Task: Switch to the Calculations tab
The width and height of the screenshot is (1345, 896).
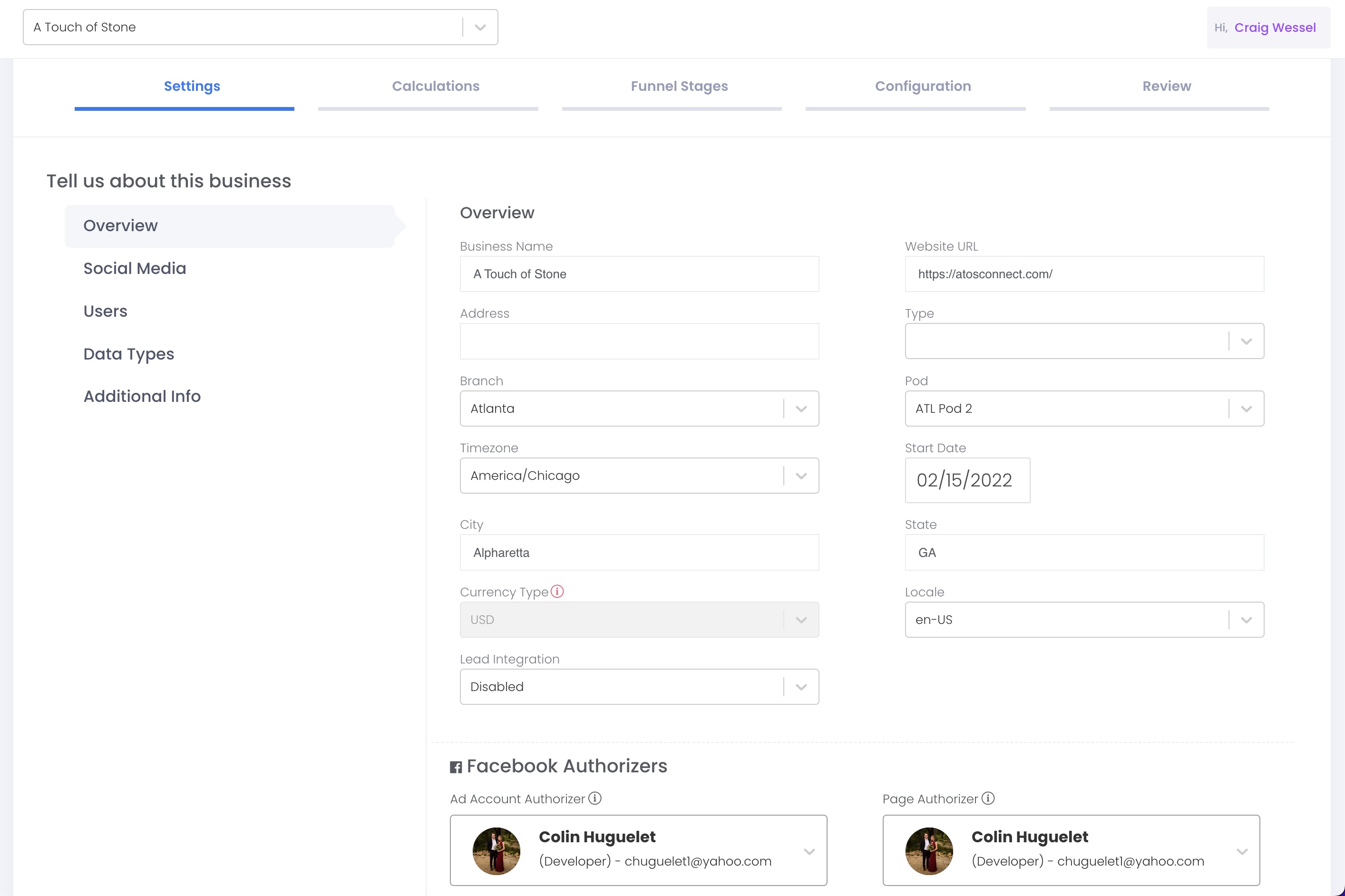Action: 435,86
